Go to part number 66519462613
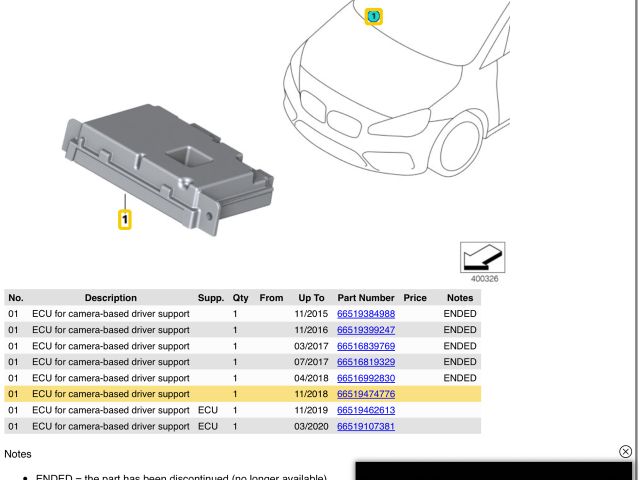Screen dimensions: 640x480 click(366, 410)
